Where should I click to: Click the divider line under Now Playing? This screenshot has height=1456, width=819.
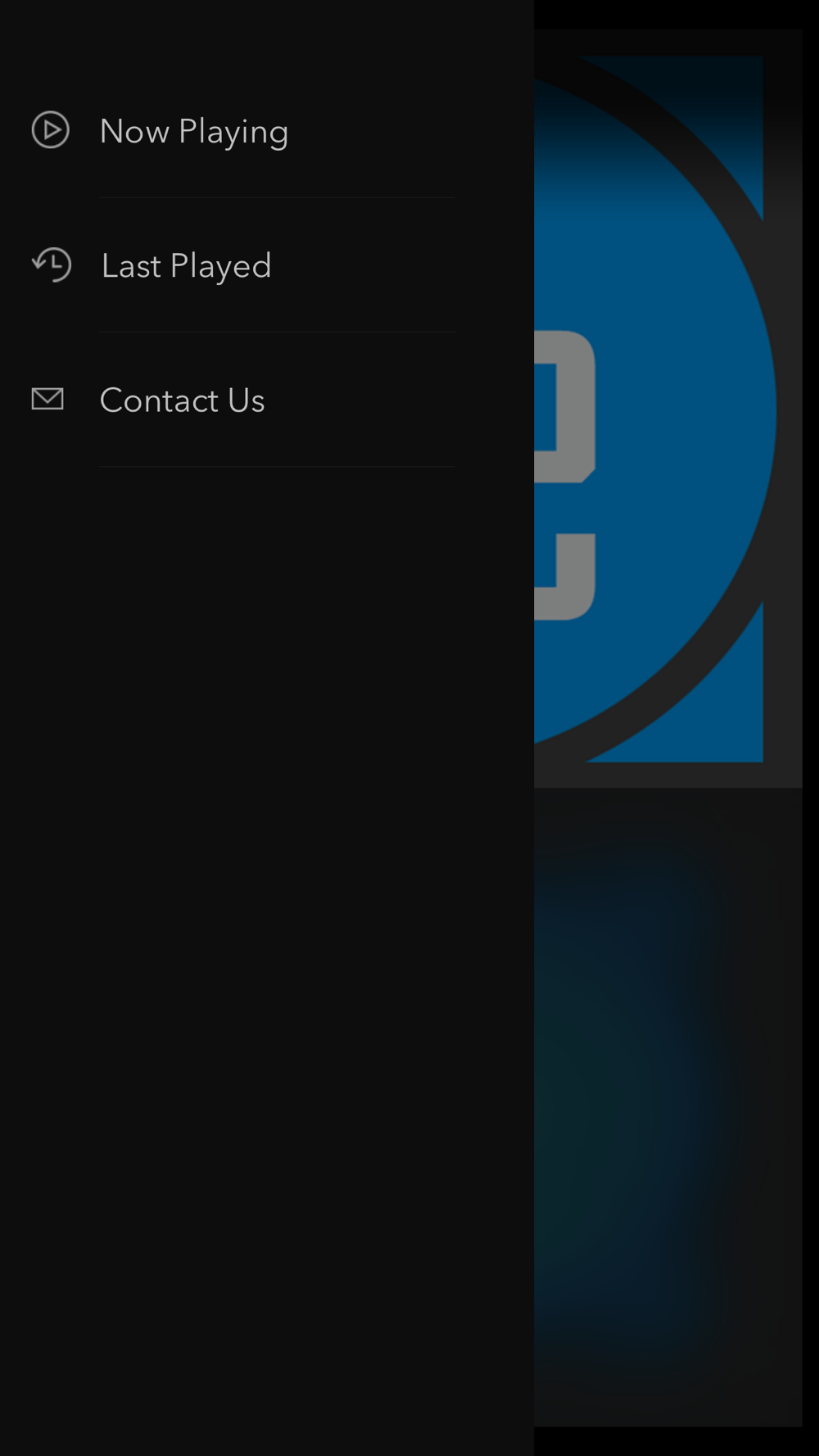pyautogui.click(x=277, y=197)
